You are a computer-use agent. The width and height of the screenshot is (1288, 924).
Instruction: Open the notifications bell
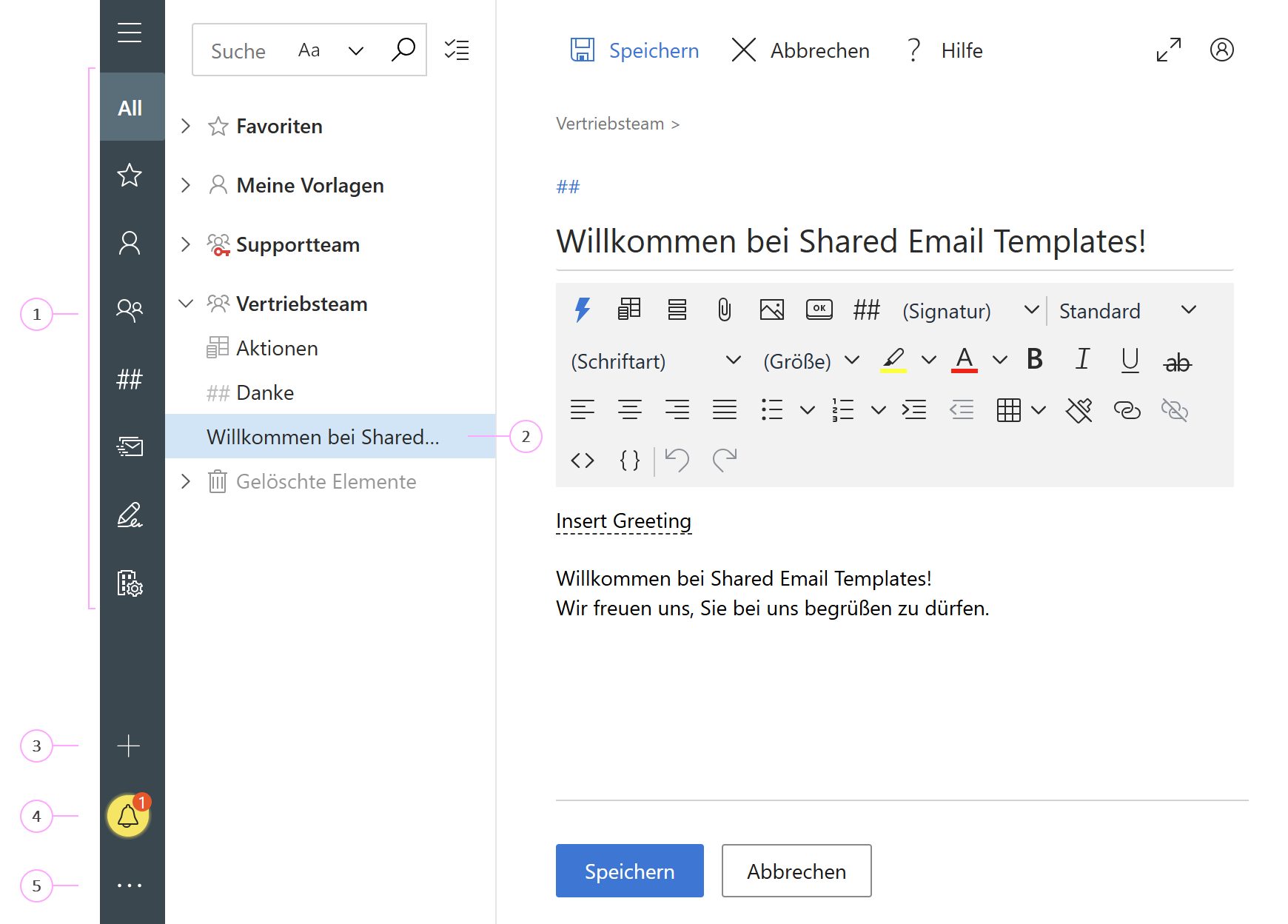click(x=128, y=816)
